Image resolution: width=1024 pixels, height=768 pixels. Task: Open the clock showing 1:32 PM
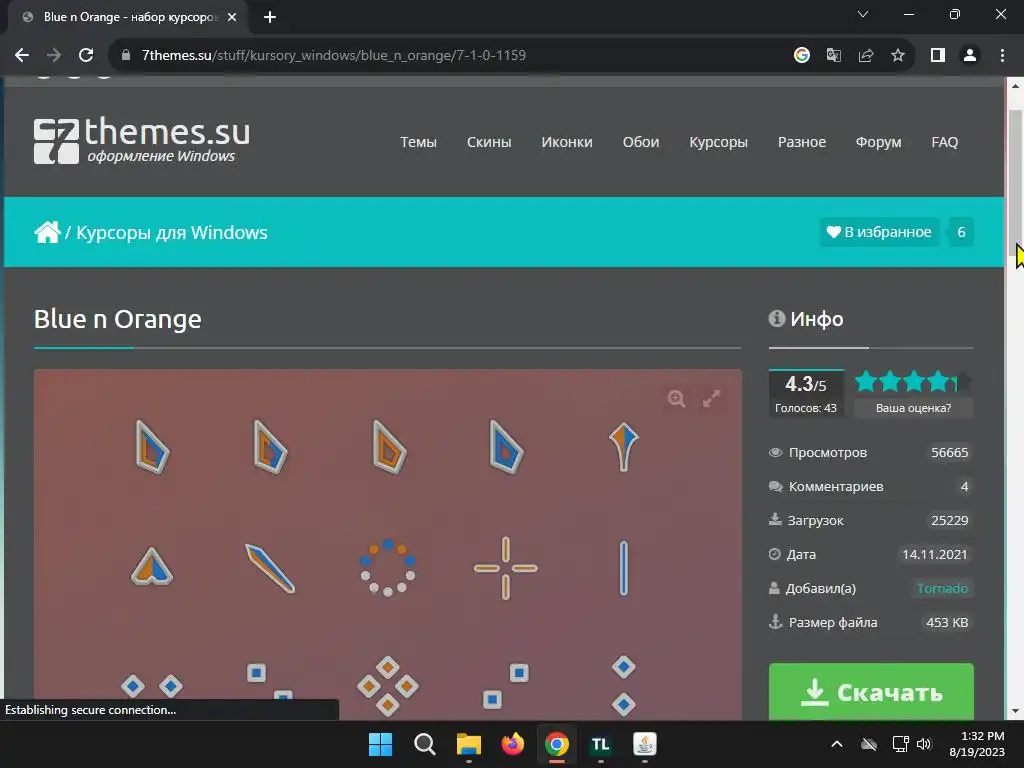coord(977,744)
